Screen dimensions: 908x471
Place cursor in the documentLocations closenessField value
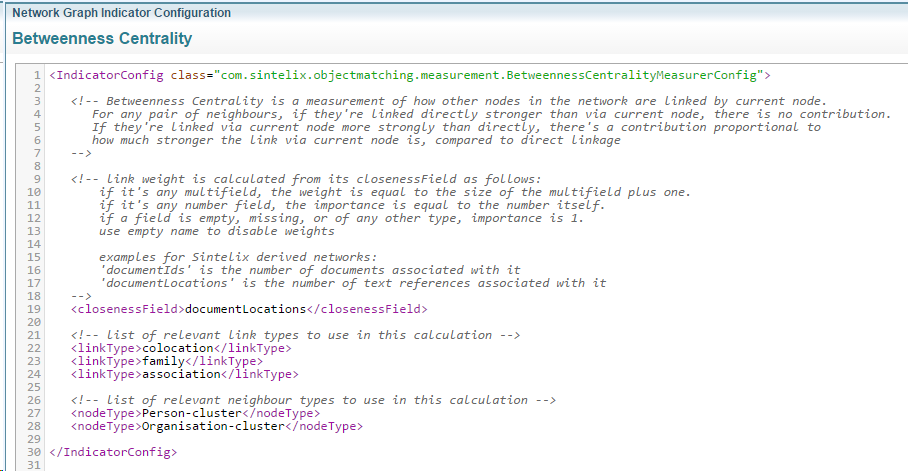pyautogui.click(x=245, y=309)
